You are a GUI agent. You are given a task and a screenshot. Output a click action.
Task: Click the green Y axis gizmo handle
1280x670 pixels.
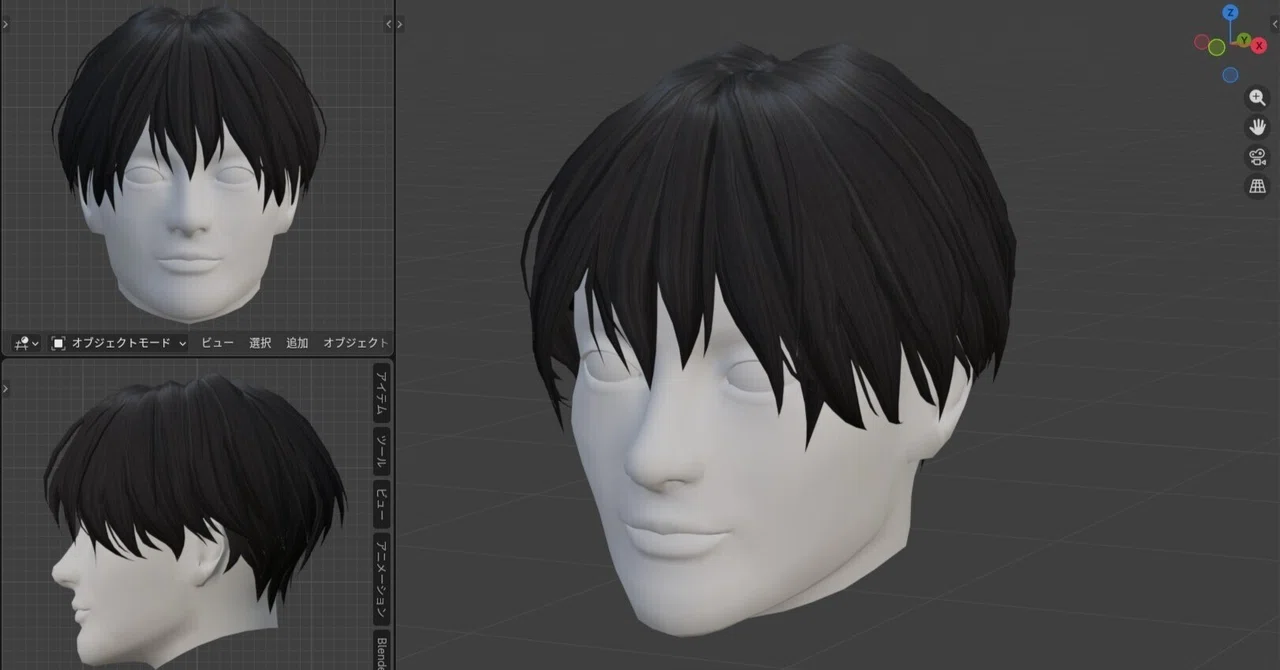click(x=1244, y=40)
